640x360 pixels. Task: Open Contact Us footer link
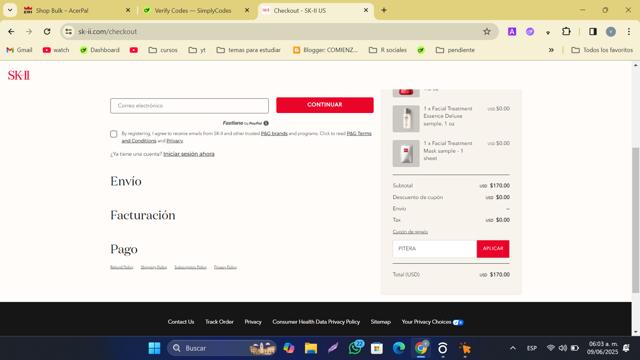tap(181, 322)
